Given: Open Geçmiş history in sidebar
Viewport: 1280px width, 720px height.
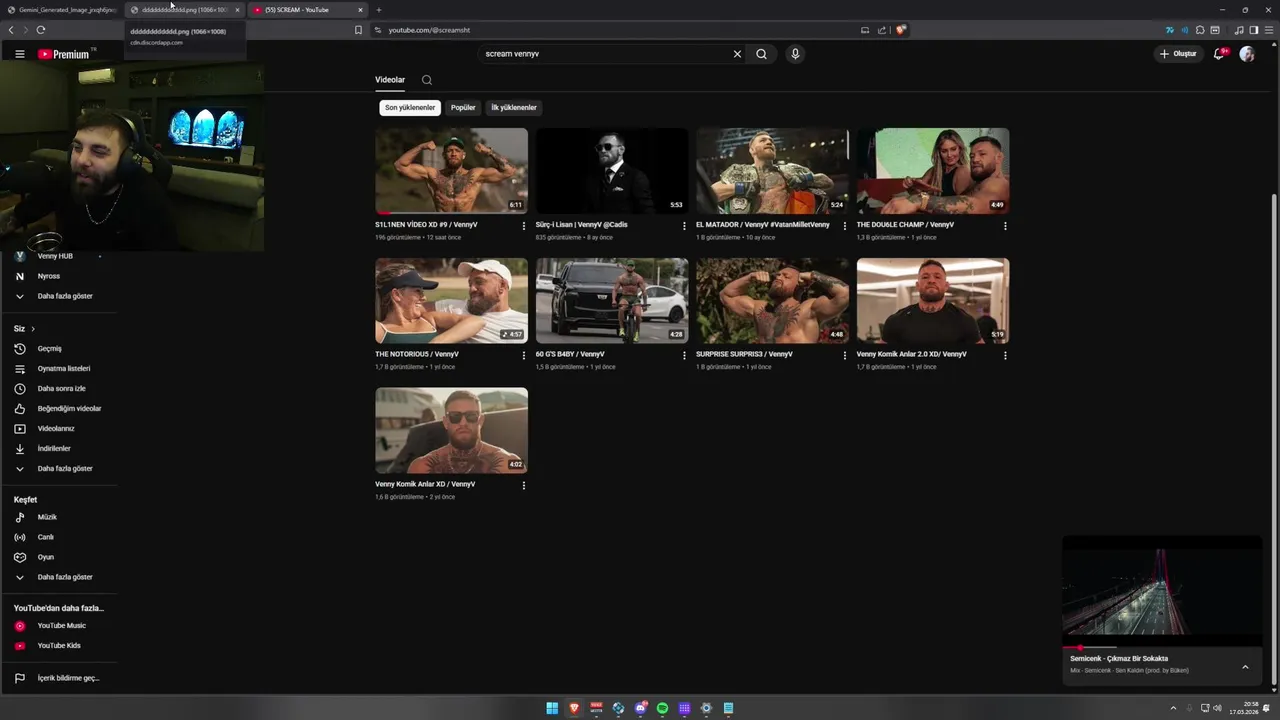Looking at the screenshot, I should [58, 349].
